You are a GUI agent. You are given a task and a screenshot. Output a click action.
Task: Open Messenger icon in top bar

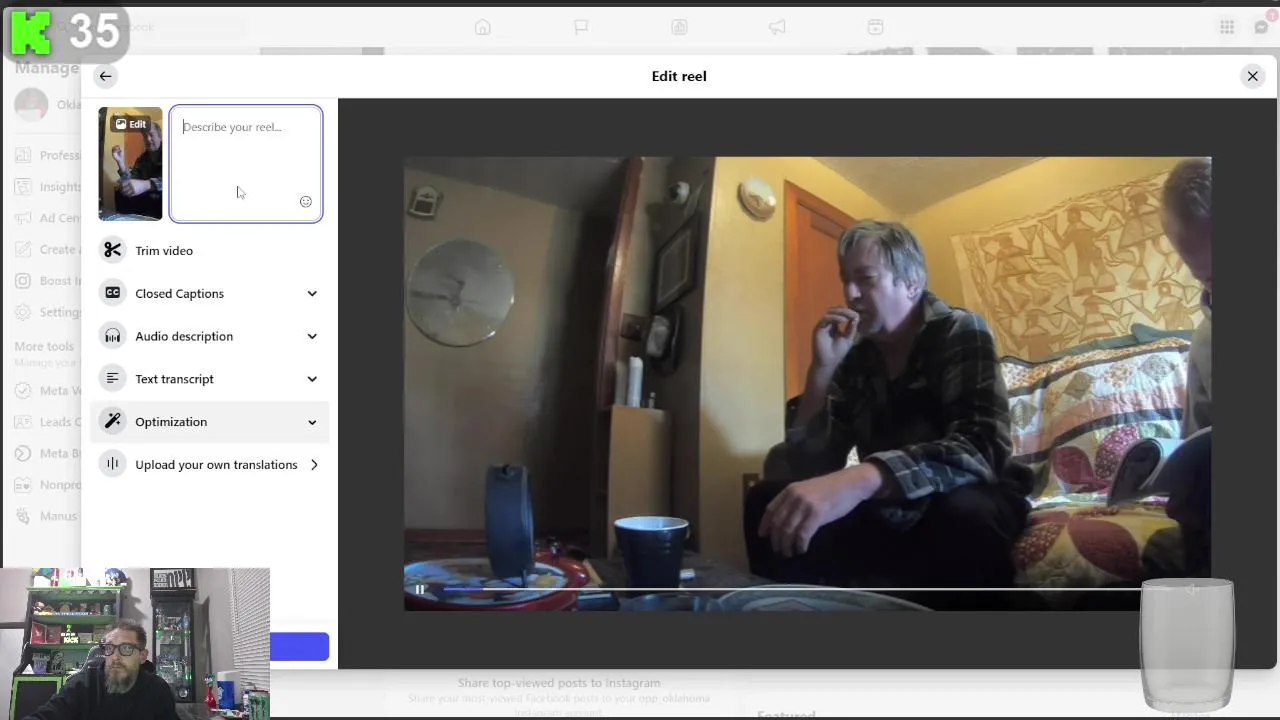(x=1262, y=27)
